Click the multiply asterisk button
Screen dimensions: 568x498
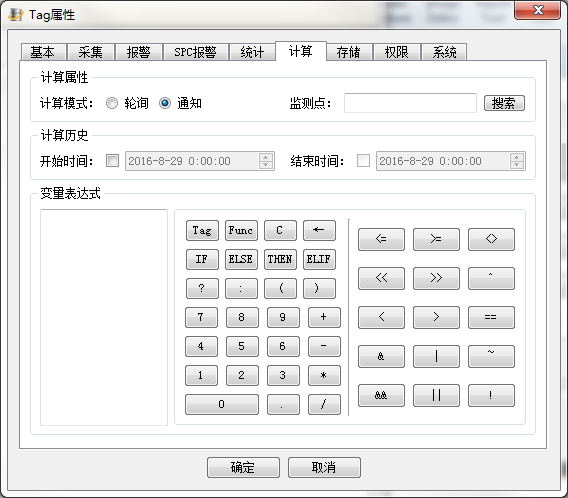click(324, 375)
